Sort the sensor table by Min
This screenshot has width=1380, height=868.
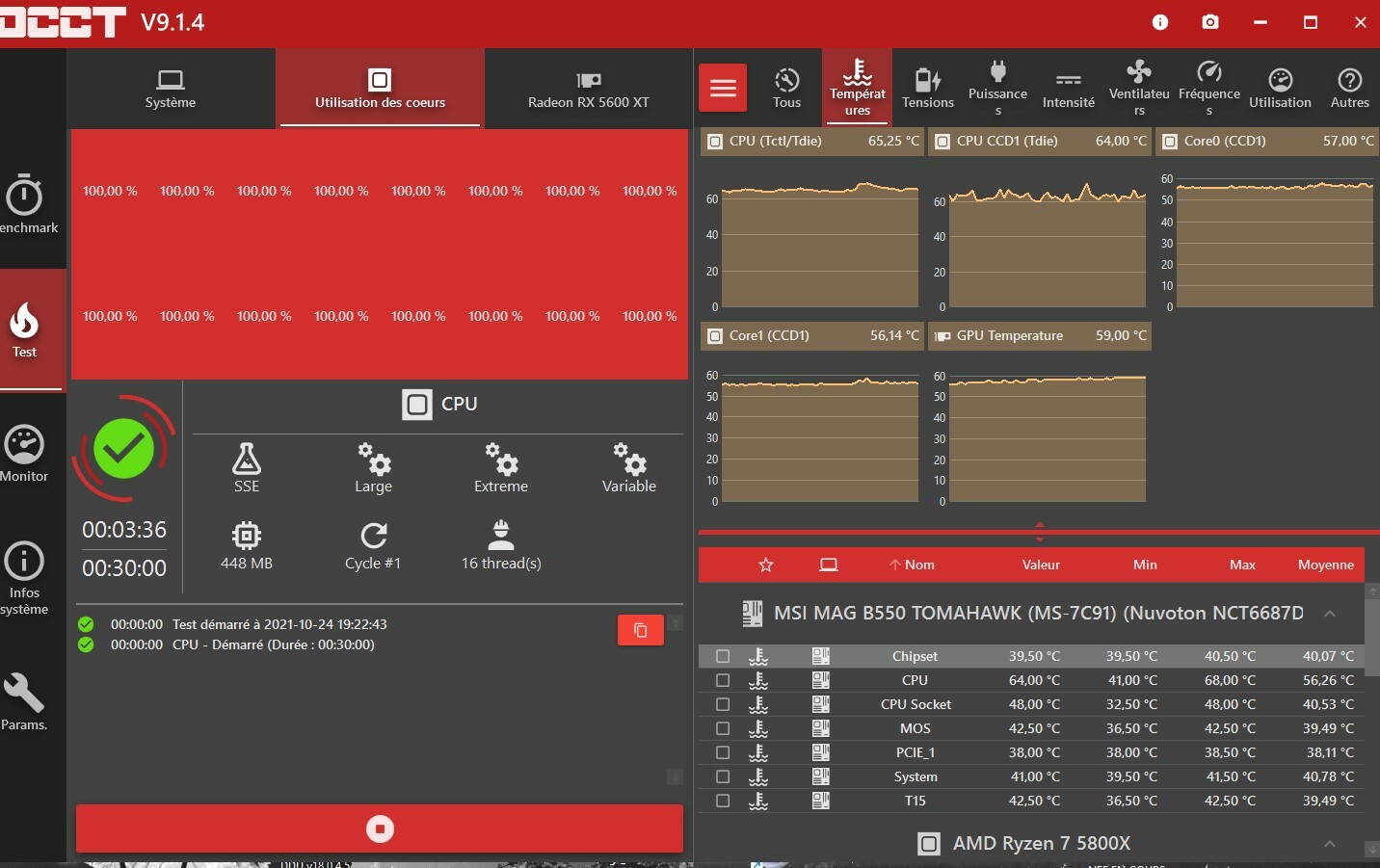pos(1145,565)
